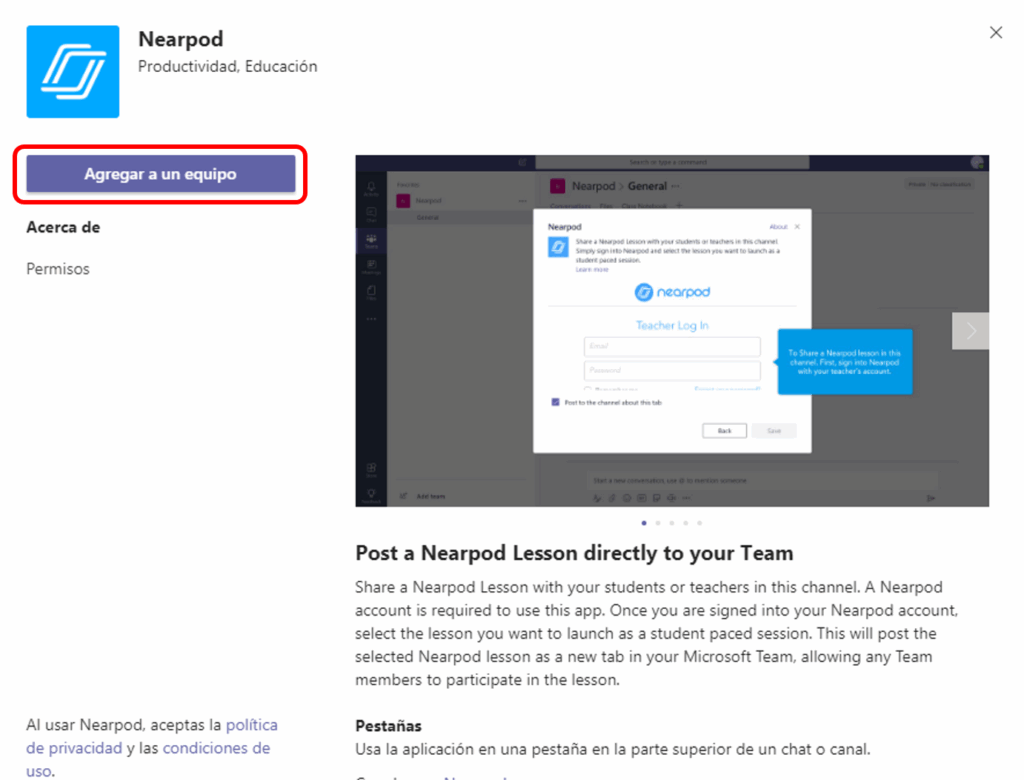Click the Nearpod app logo icon
Image resolution: width=1024 pixels, height=780 pixels.
[72, 72]
